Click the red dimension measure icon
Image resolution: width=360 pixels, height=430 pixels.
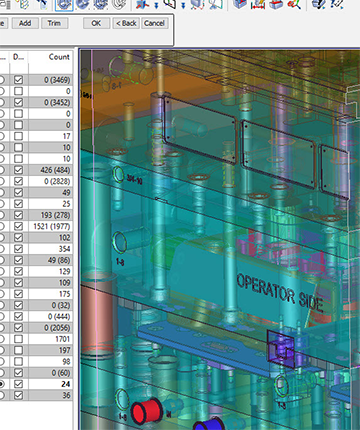(x=258, y=4)
